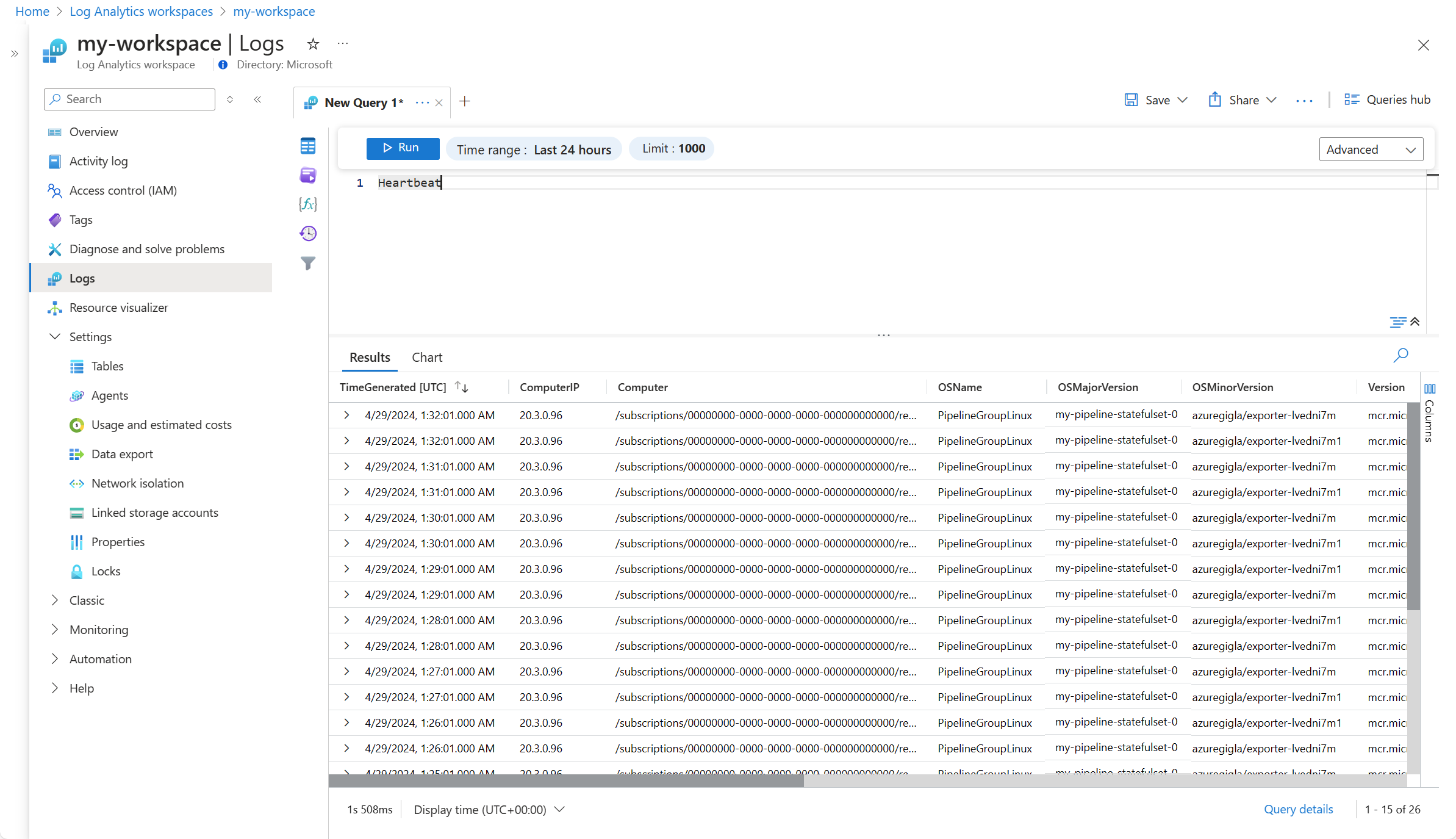Open the Columns panel icon at right
The height and width of the screenshot is (839, 1456).
[x=1429, y=389]
